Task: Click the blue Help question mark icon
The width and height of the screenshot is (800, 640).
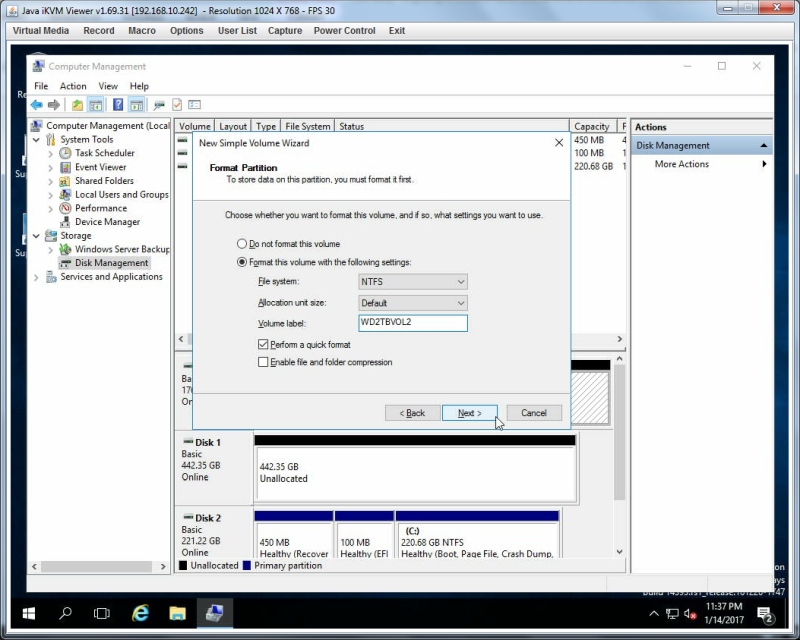Action: point(118,105)
